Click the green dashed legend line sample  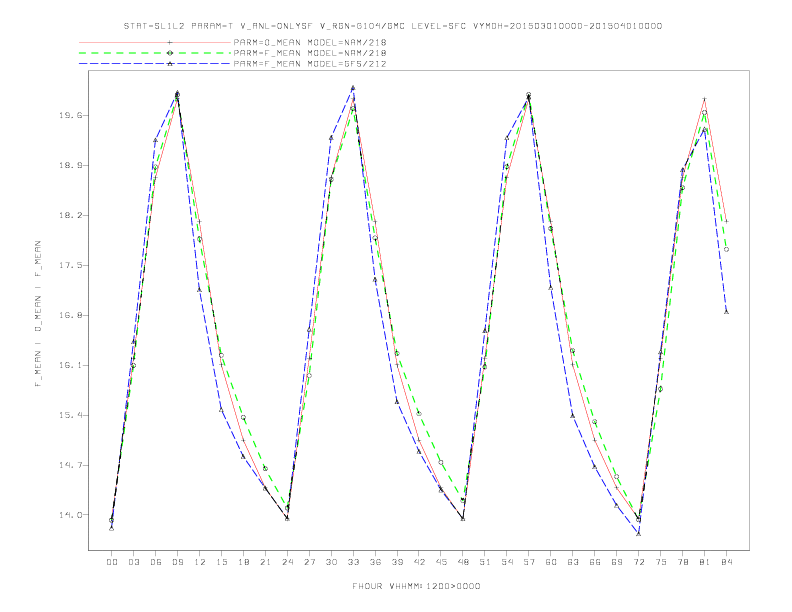[155, 53]
